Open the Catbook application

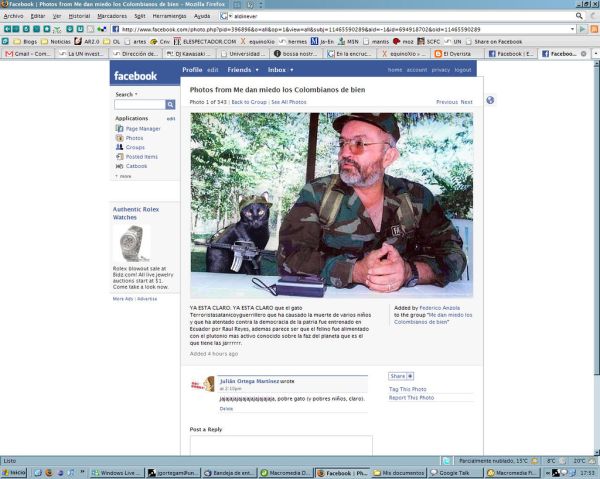click(131, 166)
